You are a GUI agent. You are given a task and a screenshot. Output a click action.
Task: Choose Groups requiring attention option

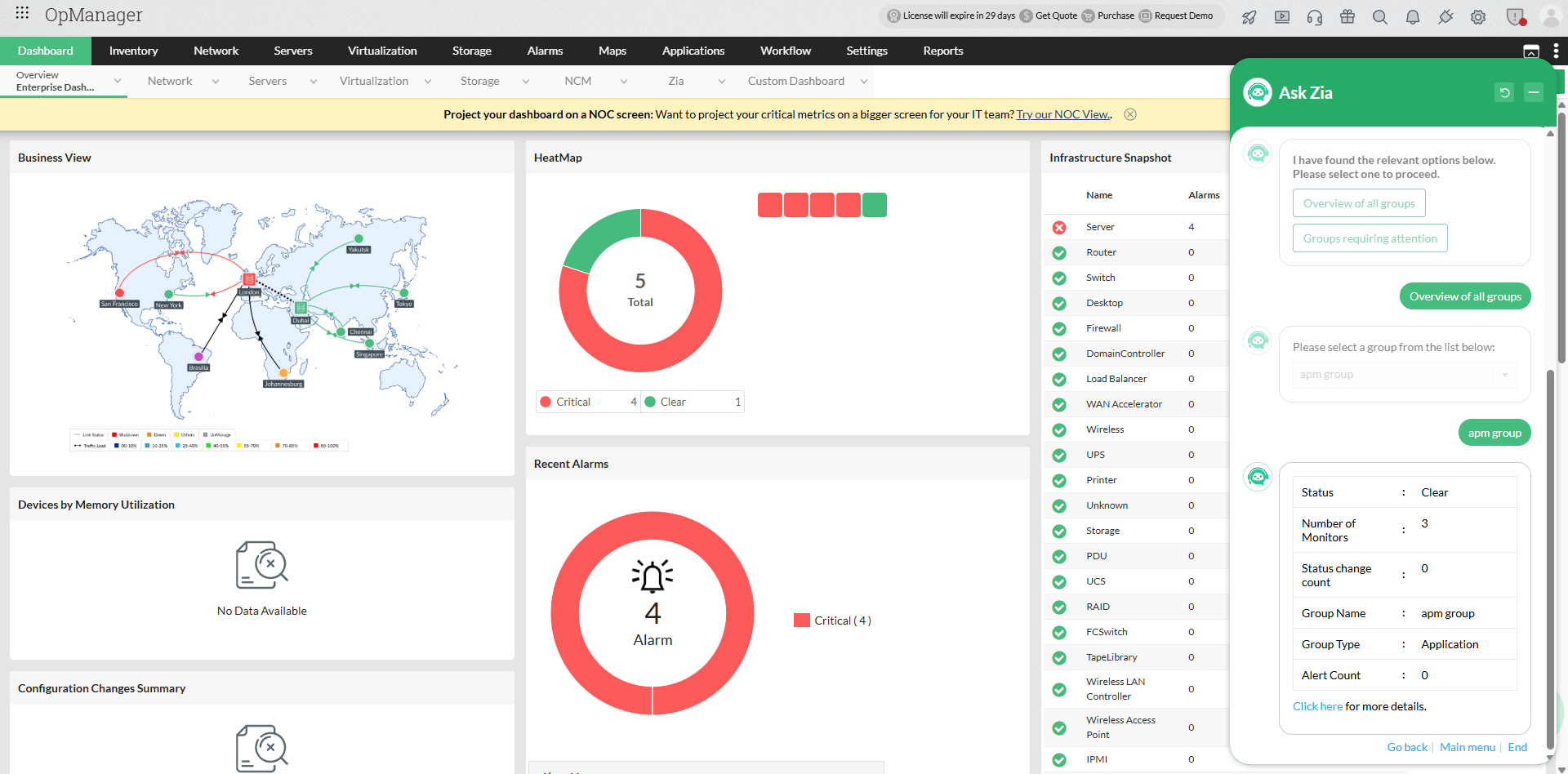[x=1370, y=238]
